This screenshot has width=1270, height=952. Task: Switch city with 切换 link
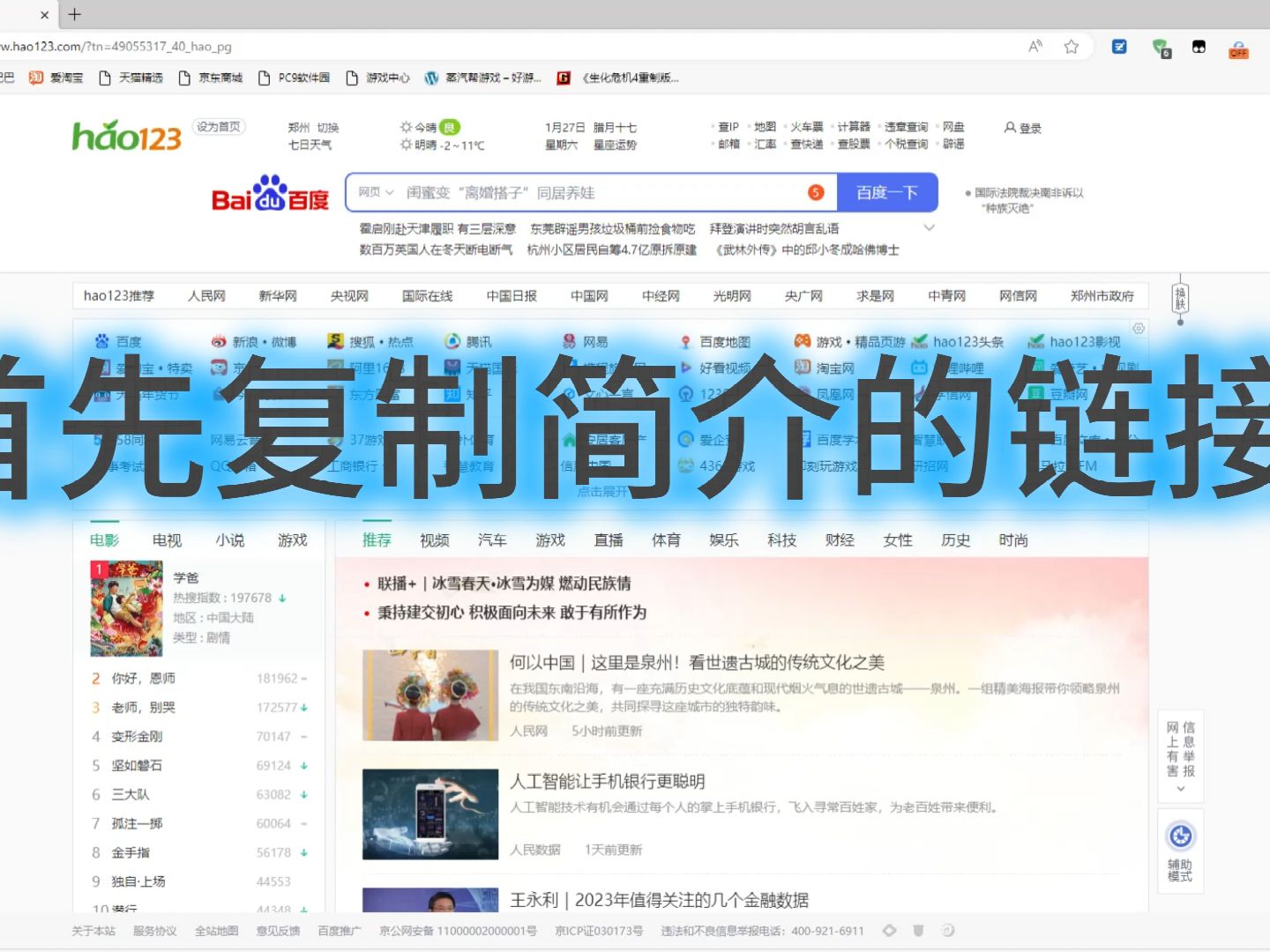(328, 128)
